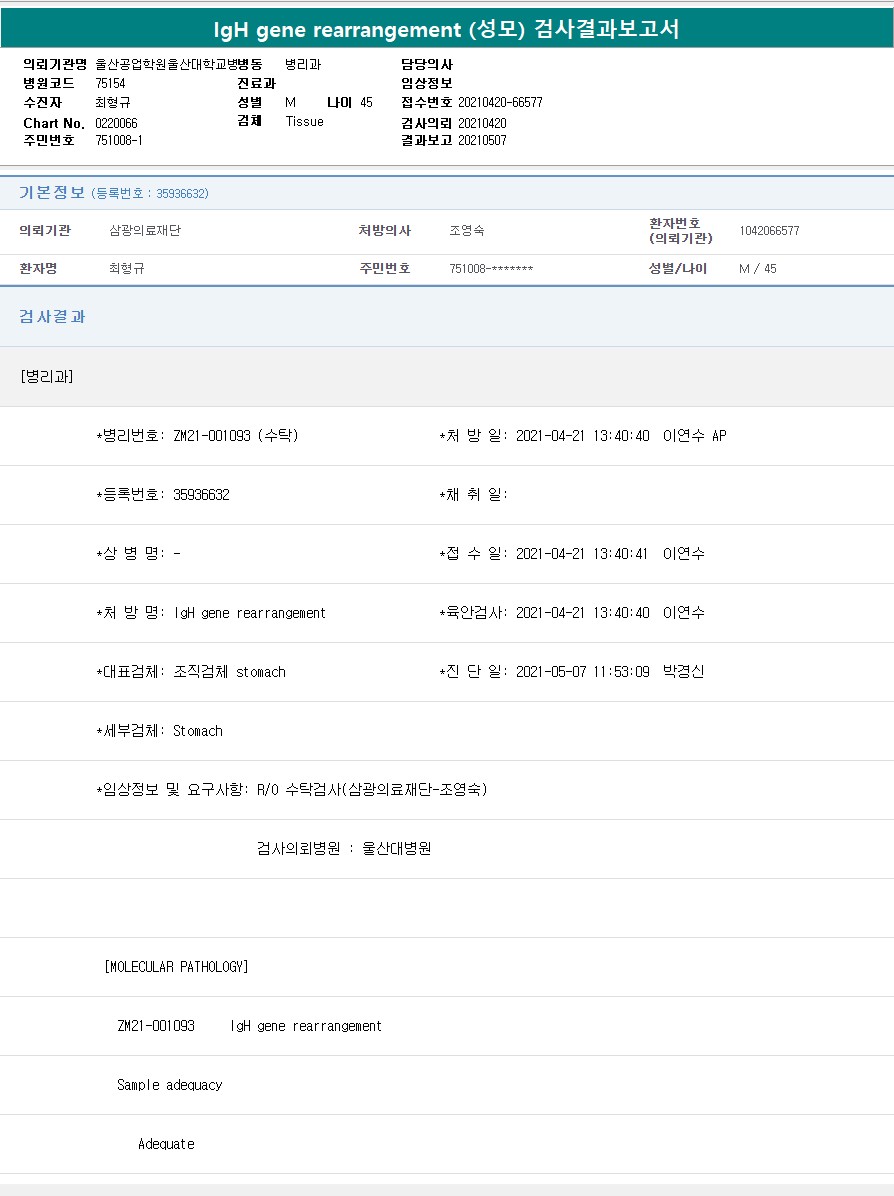The height and width of the screenshot is (1196, 894).
Task: Click the report title header banner
Action: point(447,29)
